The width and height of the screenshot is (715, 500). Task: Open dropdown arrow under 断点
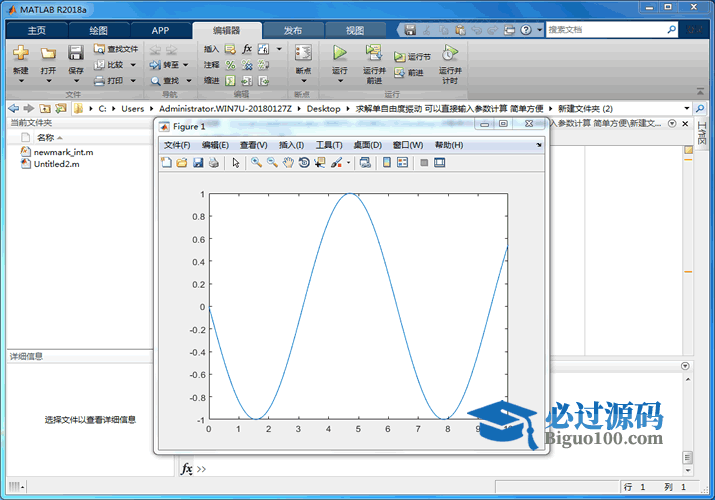(x=304, y=81)
